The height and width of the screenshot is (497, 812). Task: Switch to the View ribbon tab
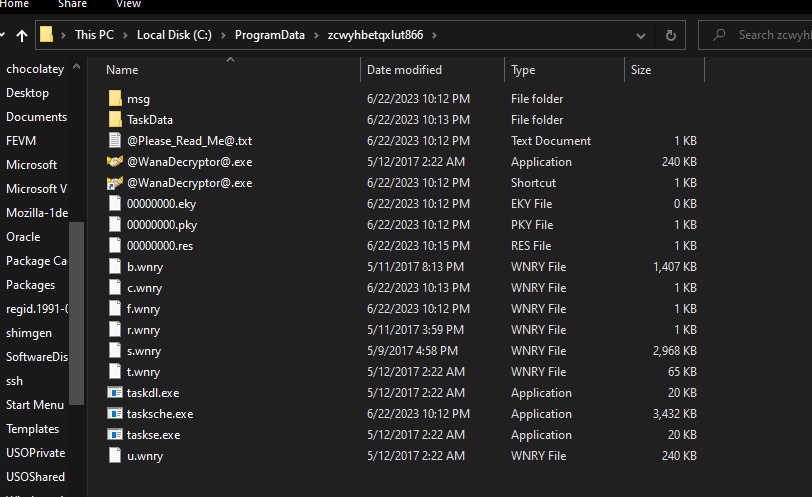128,4
